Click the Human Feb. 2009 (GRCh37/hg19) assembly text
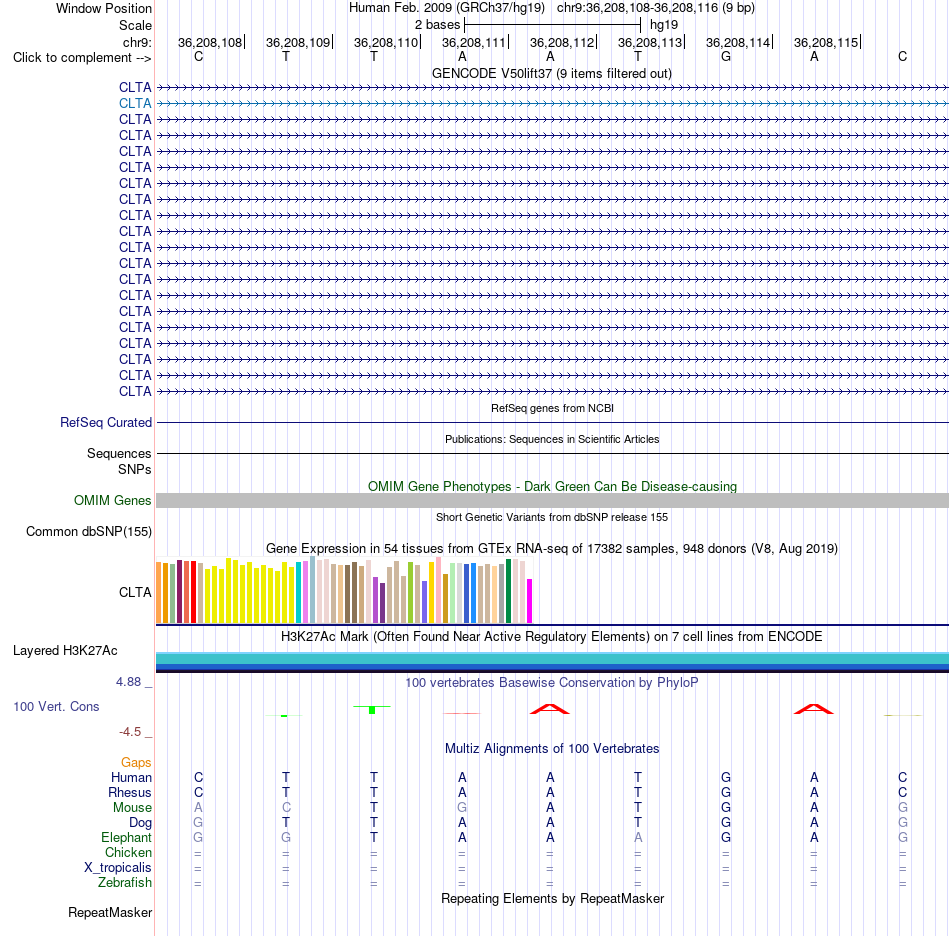This screenshot has width=950, height=936. coord(447,8)
